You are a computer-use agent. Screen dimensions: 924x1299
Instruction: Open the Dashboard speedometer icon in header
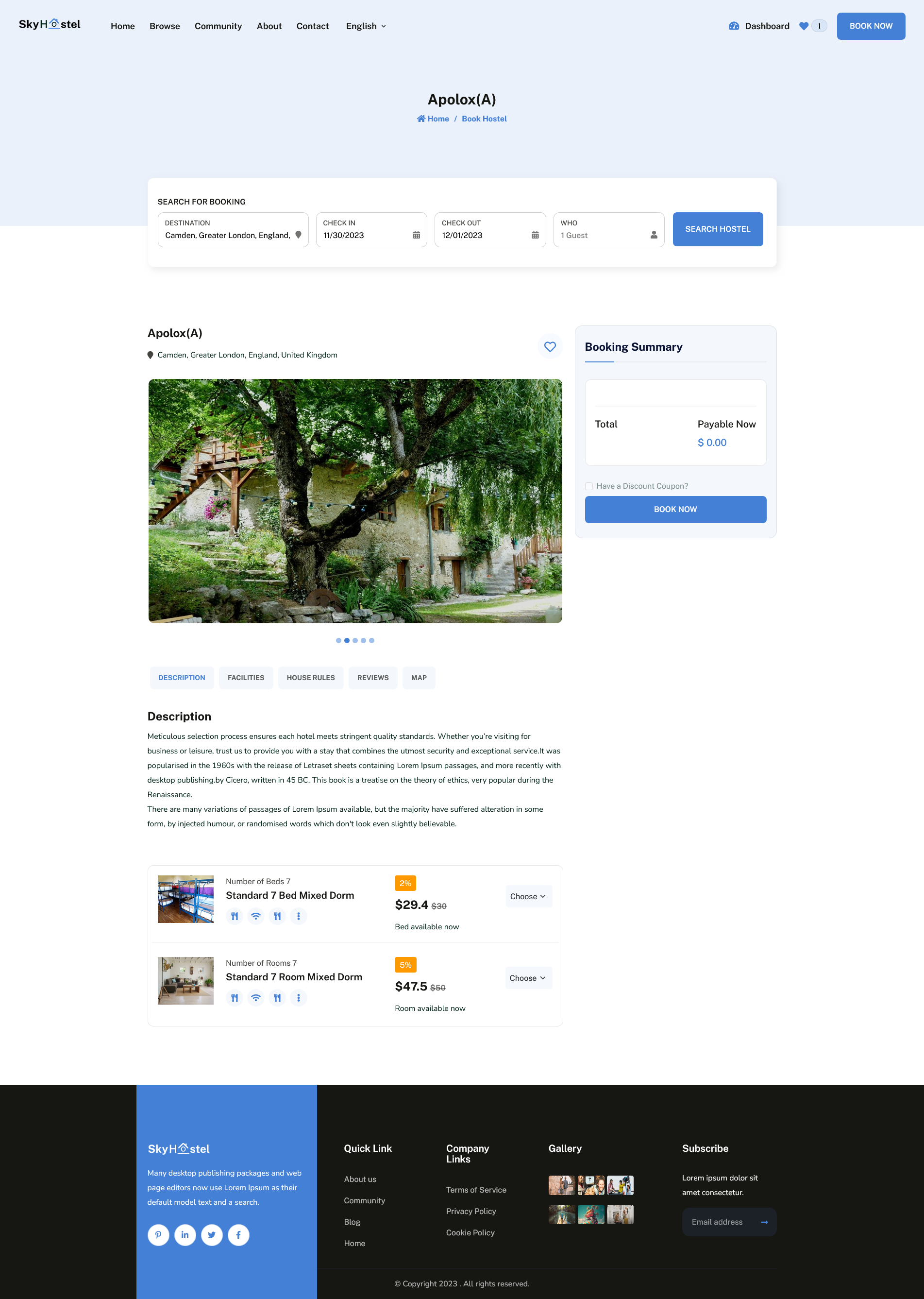click(x=734, y=26)
